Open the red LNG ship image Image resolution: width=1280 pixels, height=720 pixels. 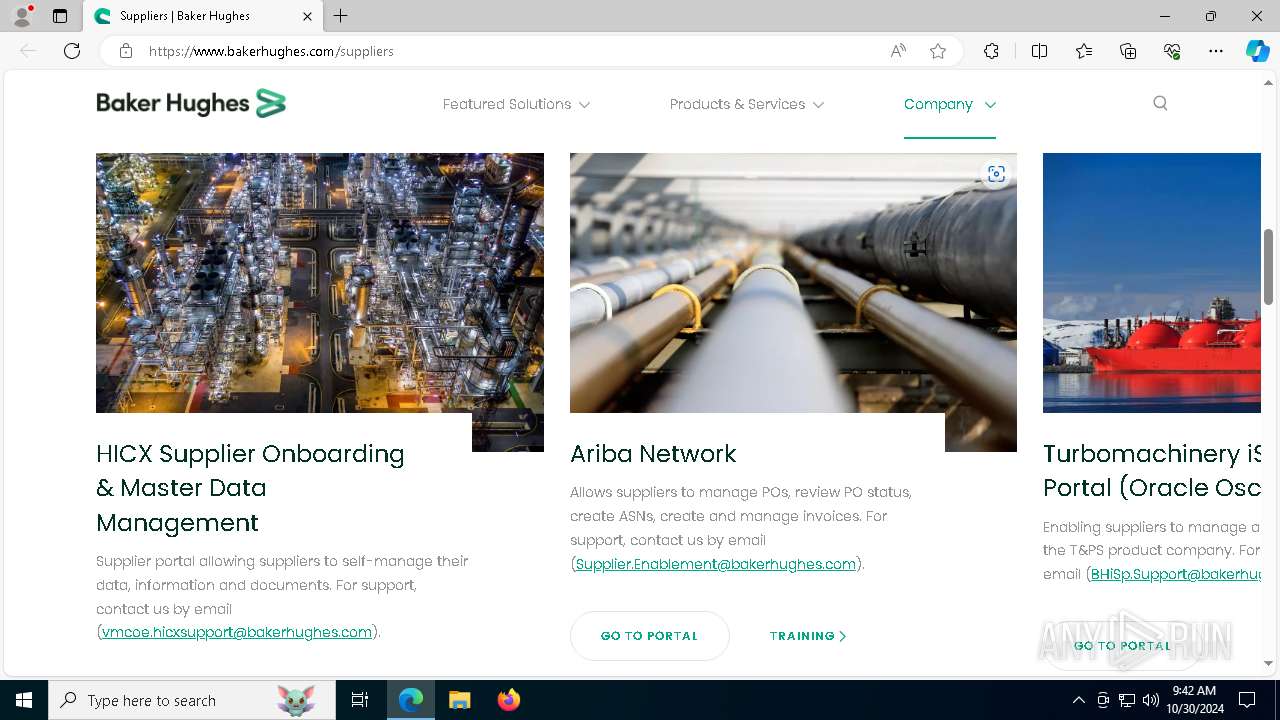coord(1152,283)
